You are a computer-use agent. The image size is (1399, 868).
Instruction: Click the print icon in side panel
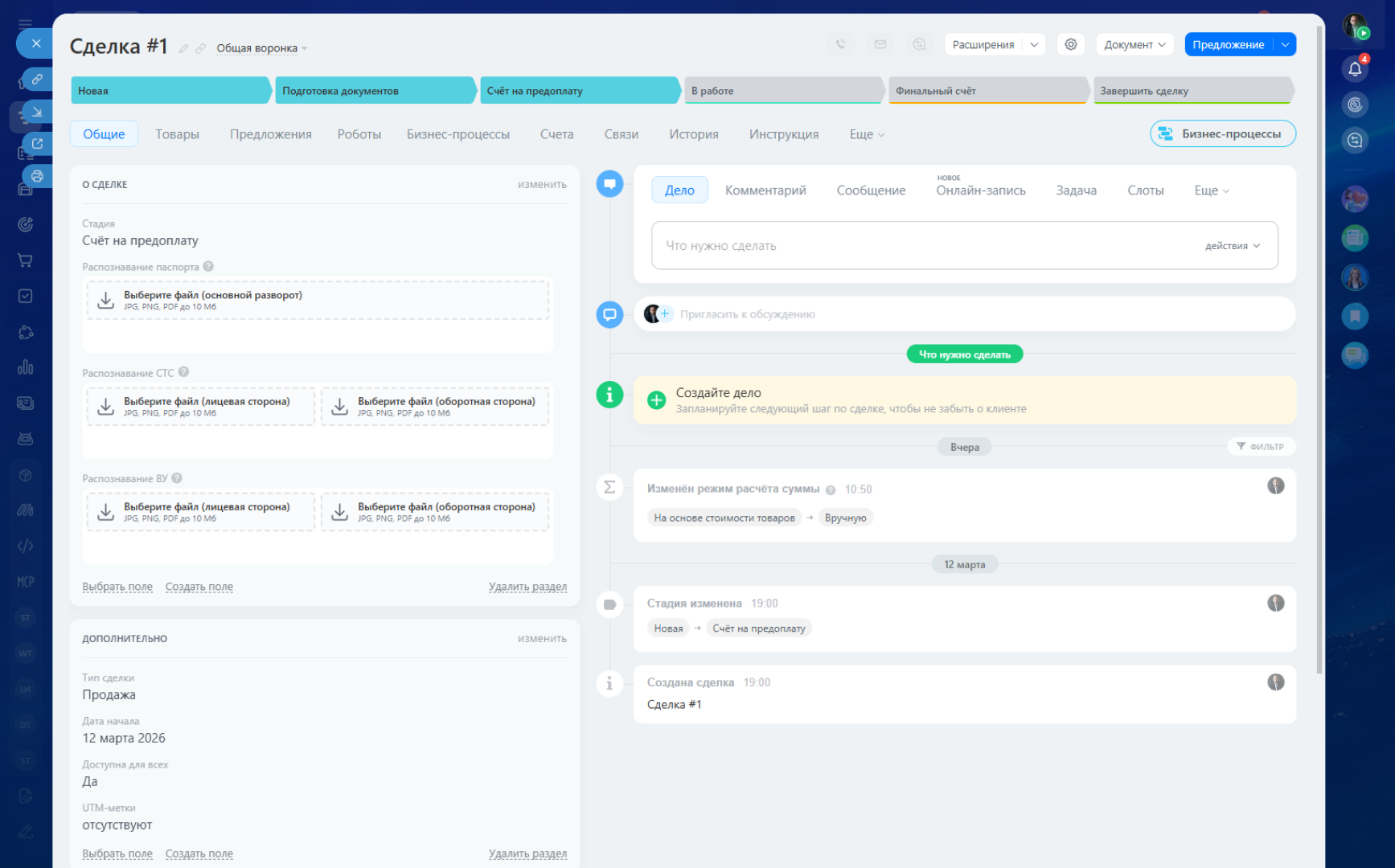click(37, 176)
